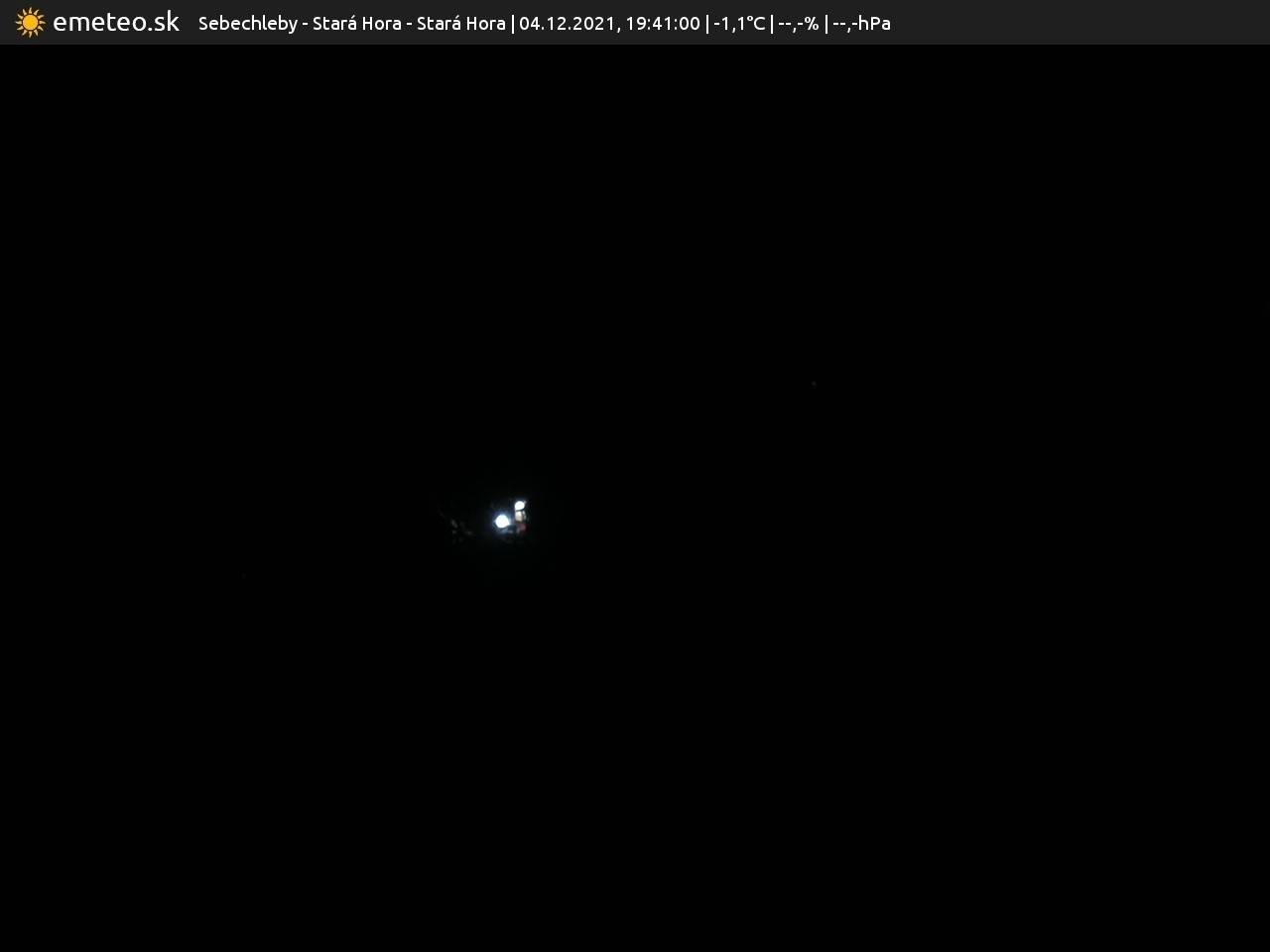
Task: Click the Sebechleby - Stará Hora location title
Action: 351,23
